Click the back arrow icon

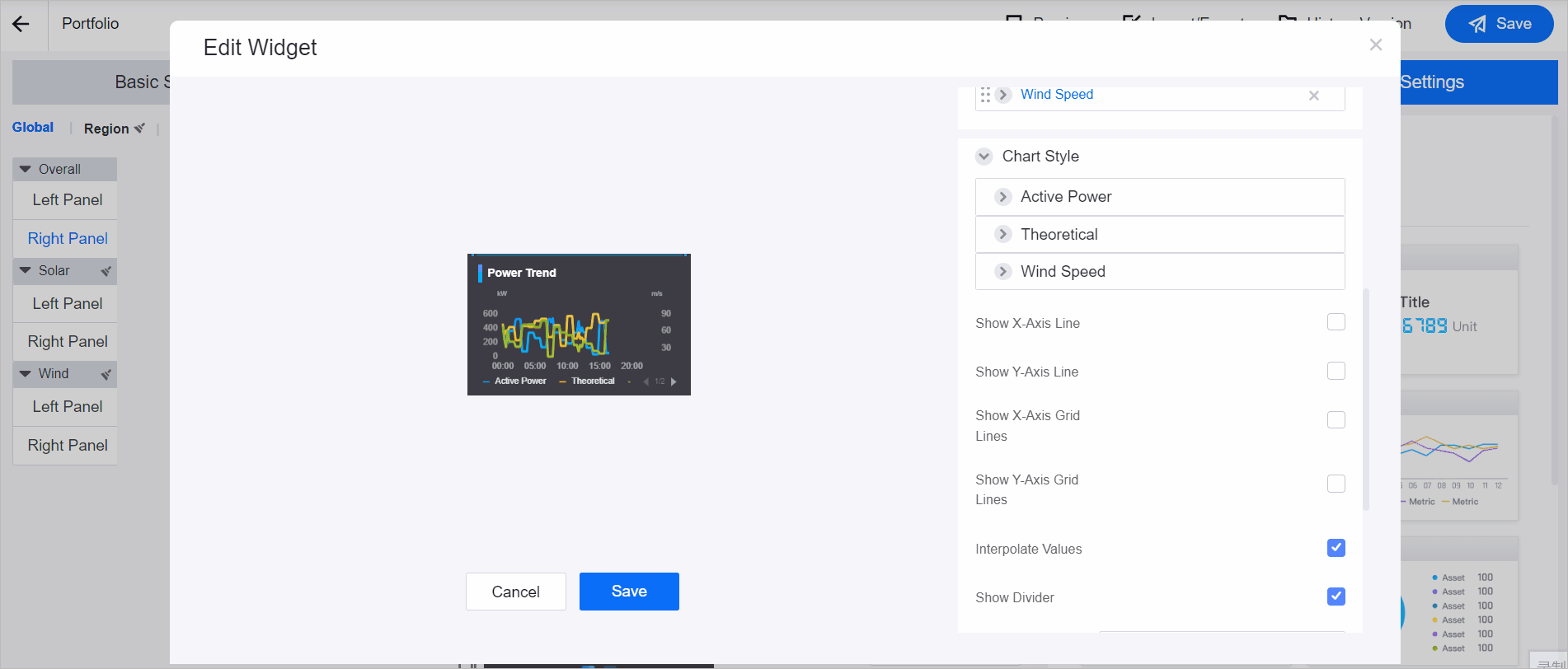coord(21,24)
